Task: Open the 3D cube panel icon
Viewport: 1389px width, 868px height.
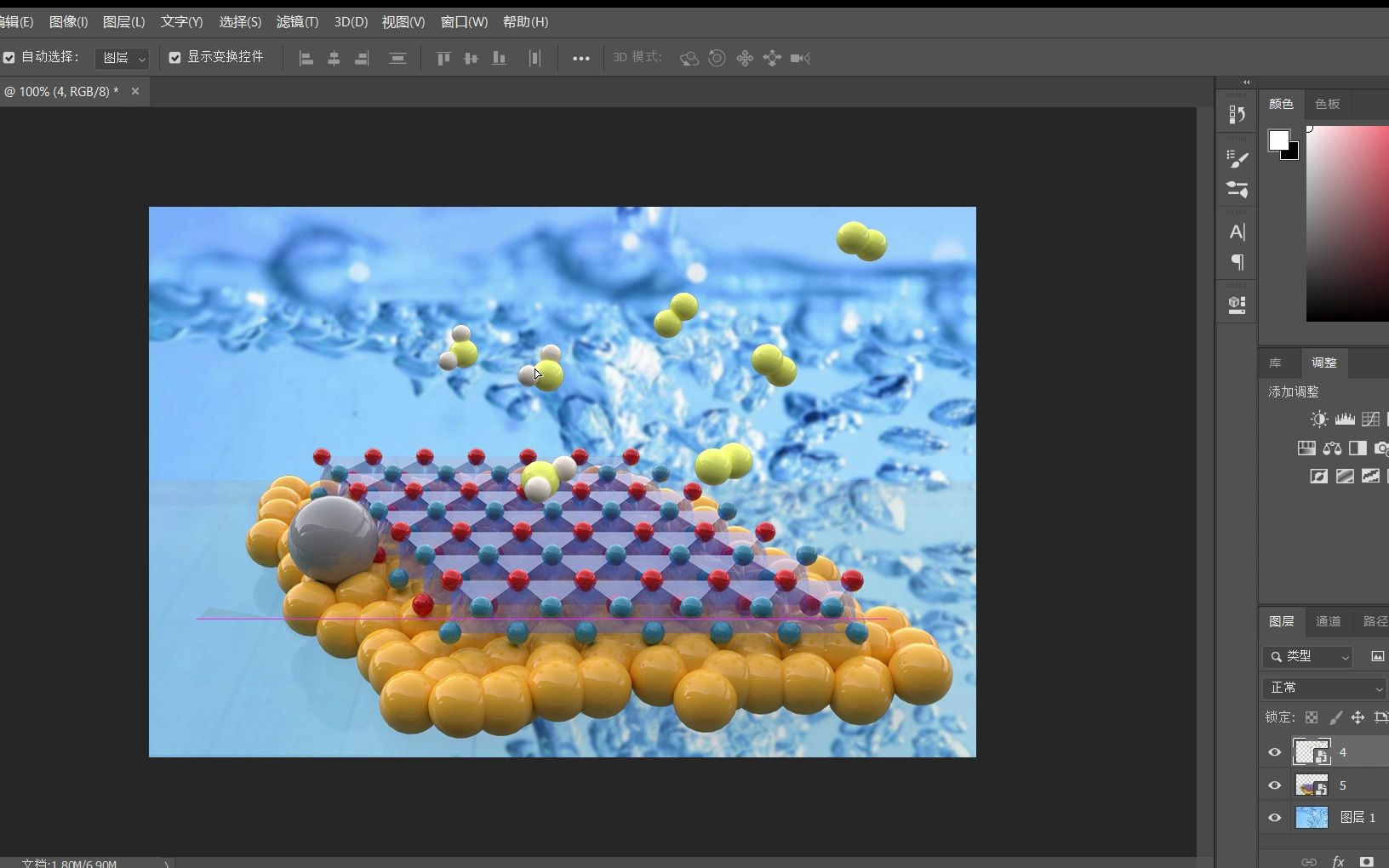Action: pos(1238,305)
